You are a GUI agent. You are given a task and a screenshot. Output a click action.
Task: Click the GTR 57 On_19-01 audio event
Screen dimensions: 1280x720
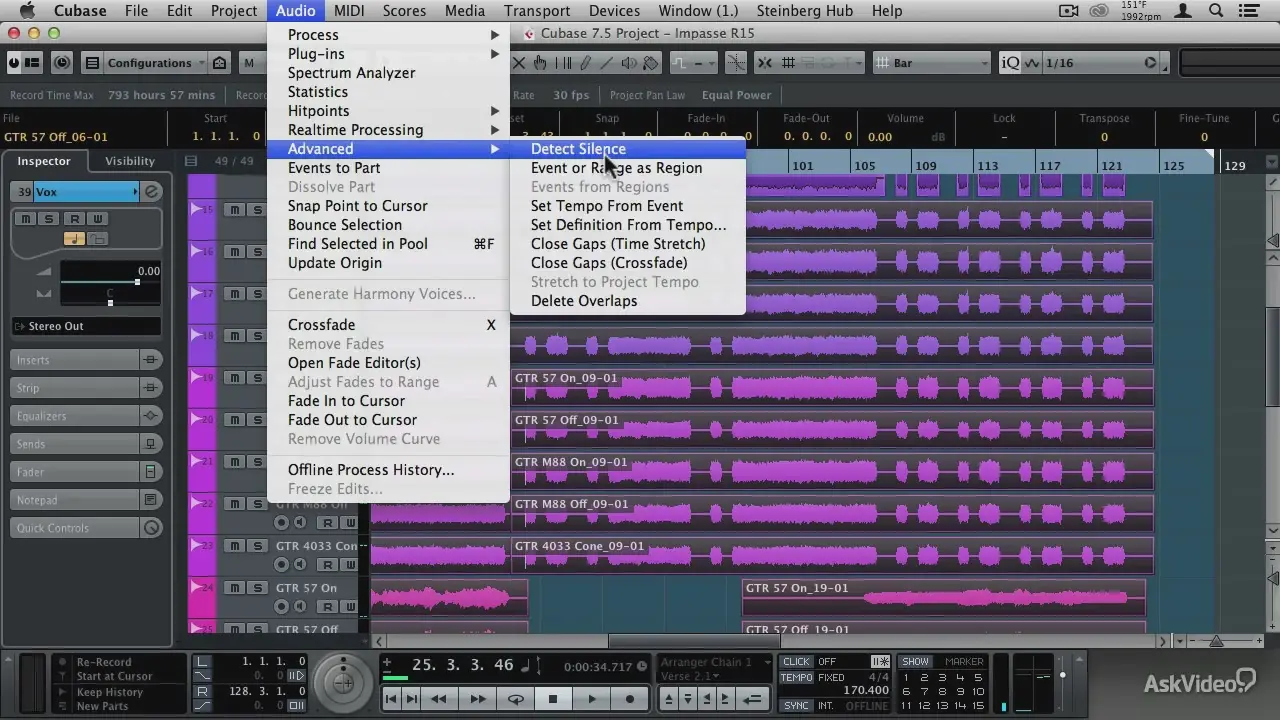pyautogui.click(x=944, y=596)
